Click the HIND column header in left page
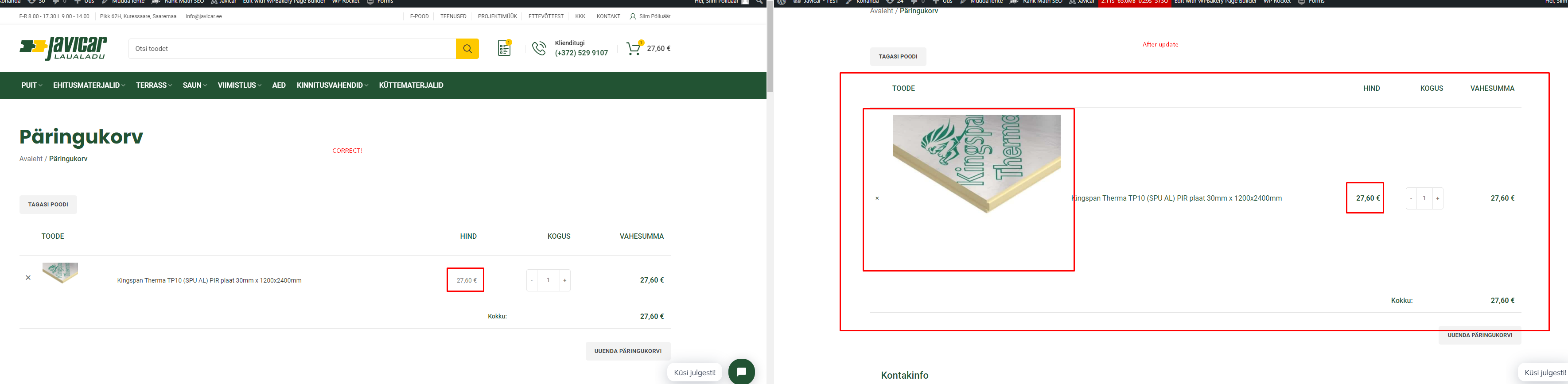The image size is (1568, 384). pos(468,236)
